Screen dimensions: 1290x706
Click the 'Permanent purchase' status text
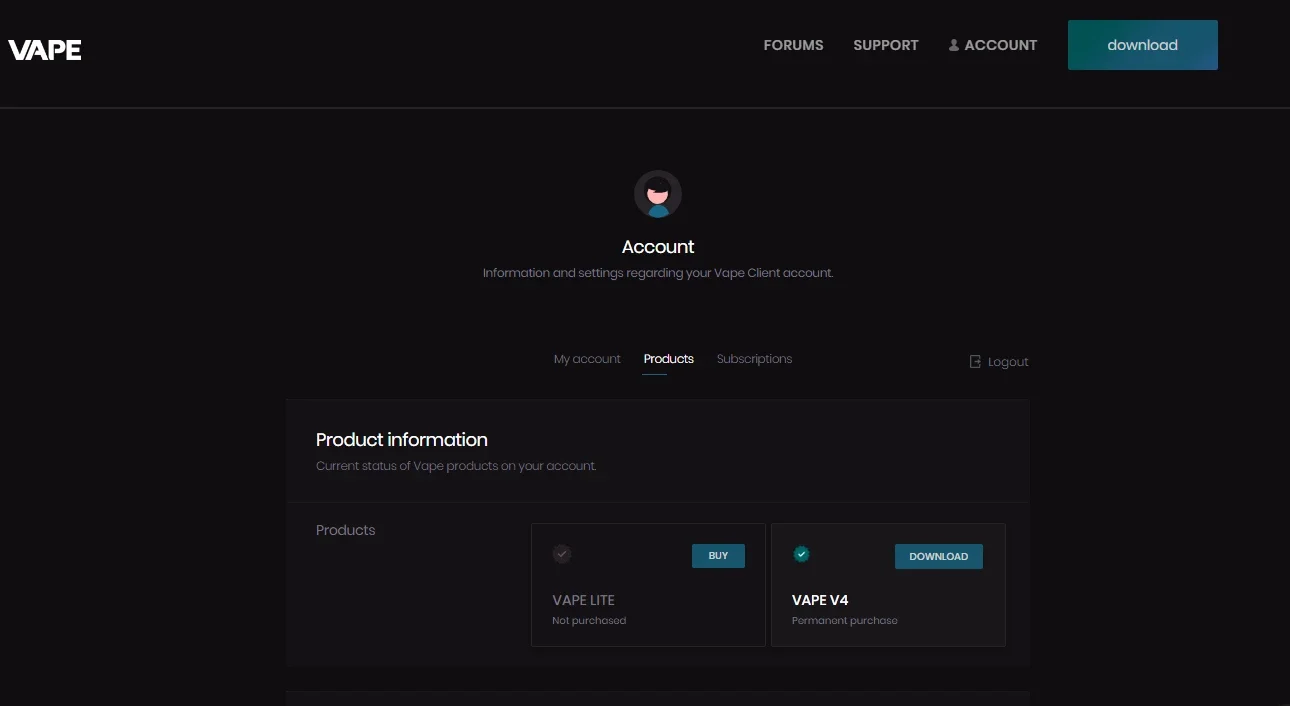point(845,621)
